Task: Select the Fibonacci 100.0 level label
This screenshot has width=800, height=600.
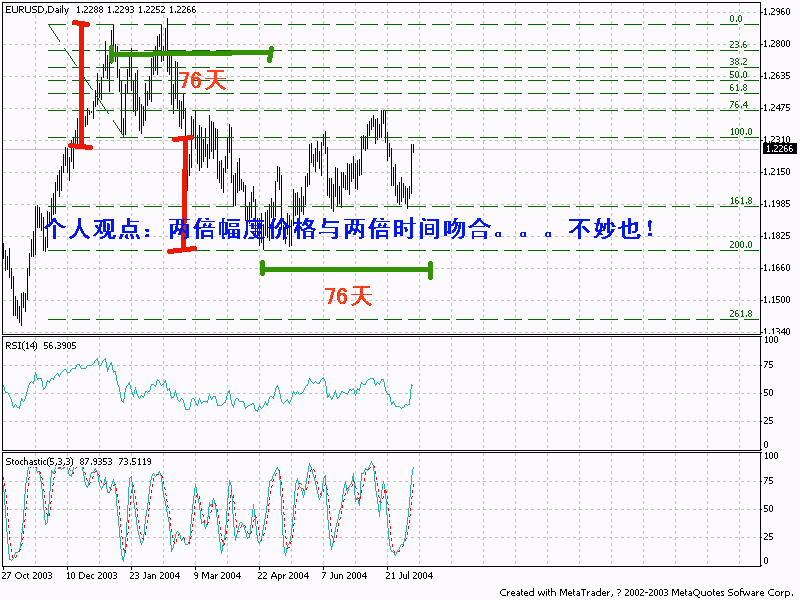Action: tap(741, 132)
